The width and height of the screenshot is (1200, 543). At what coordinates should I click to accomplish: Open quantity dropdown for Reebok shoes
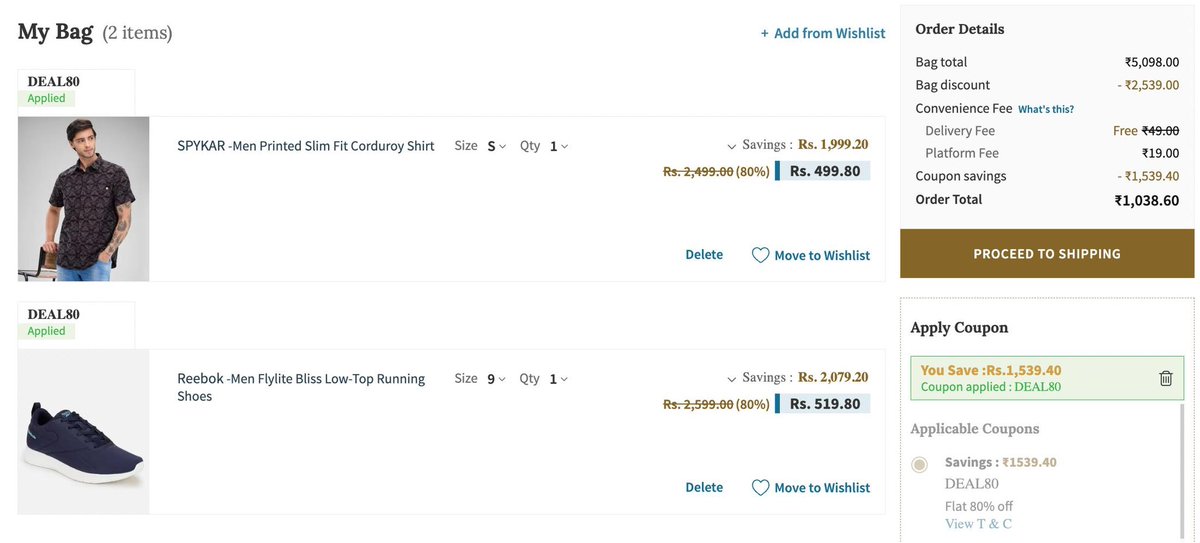coord(558,379)
